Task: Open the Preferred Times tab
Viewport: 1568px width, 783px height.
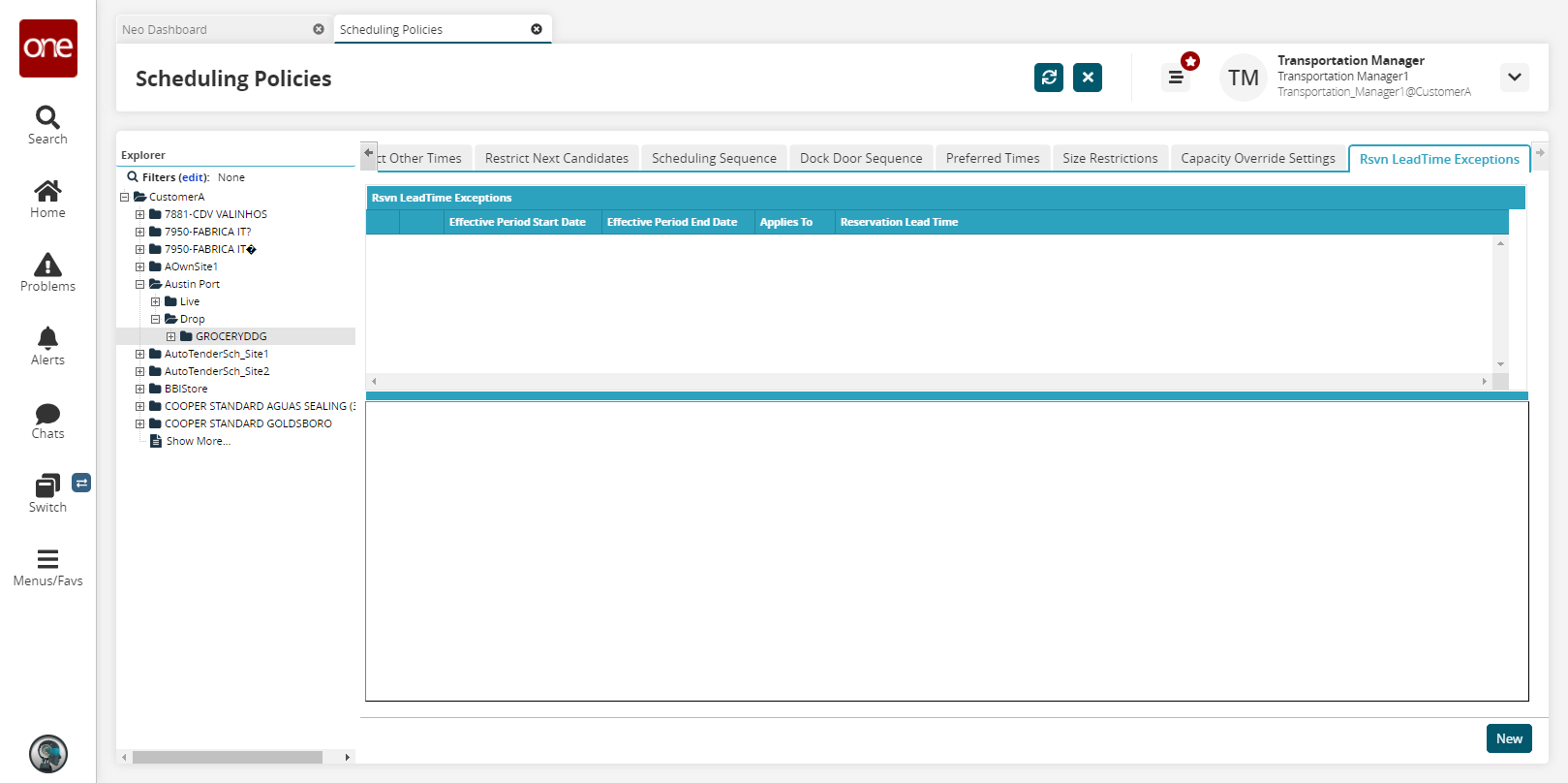Action: coord(993,158)
